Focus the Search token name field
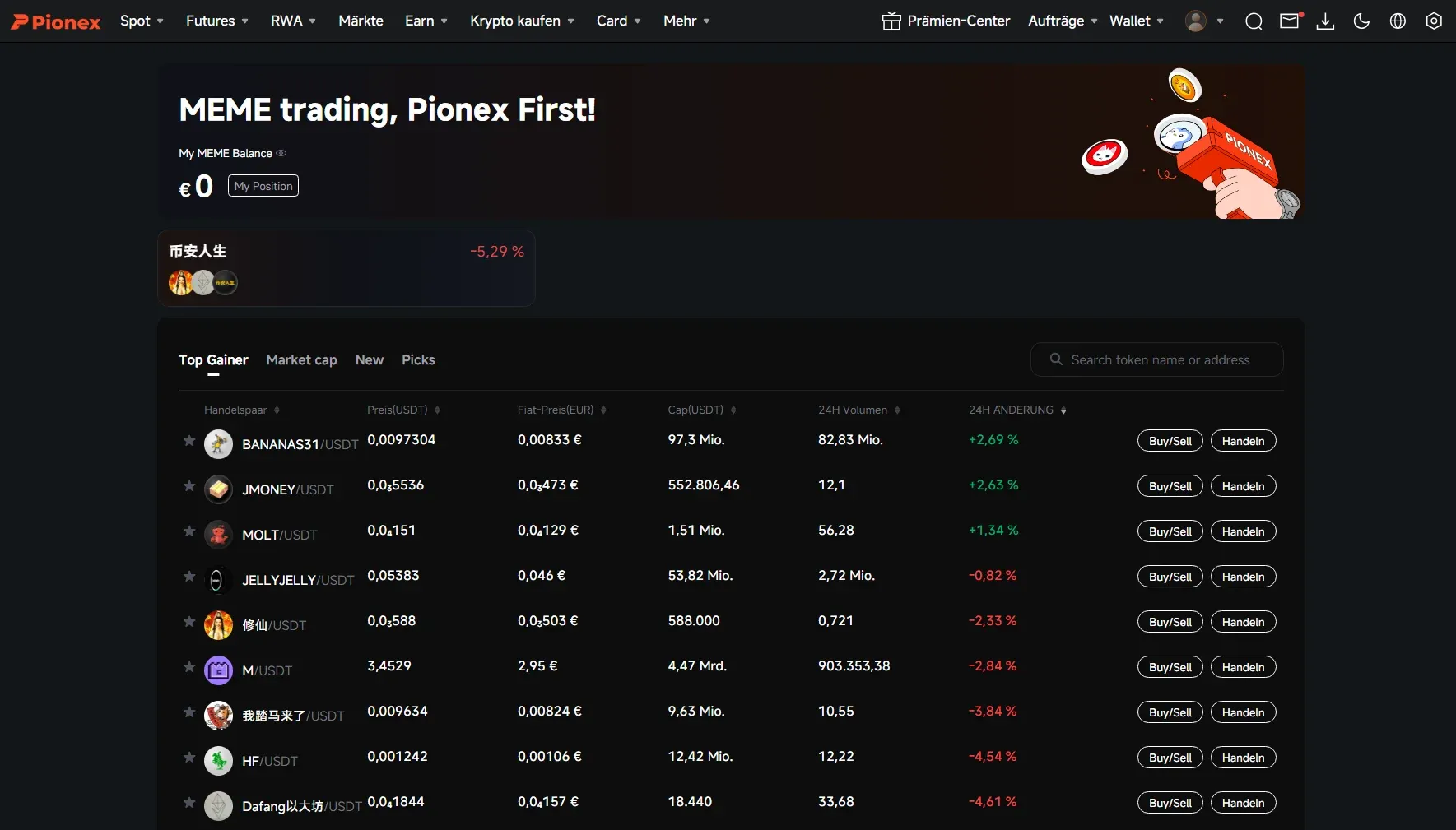The image size is (1456, 830). point(1156,359)
